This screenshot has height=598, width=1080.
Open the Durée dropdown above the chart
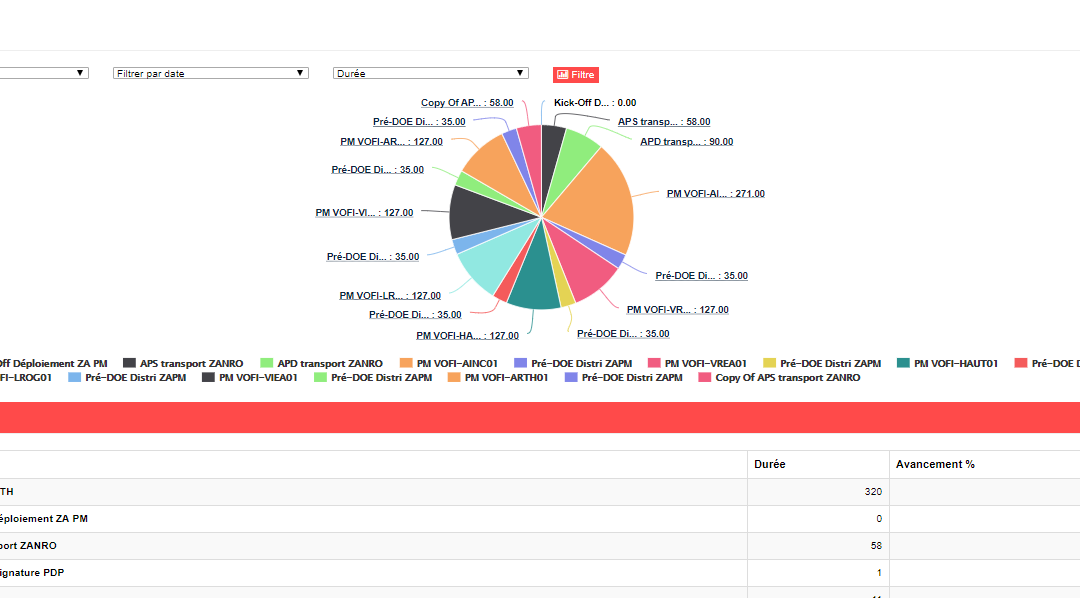pyautogui.click(x=430, y=73)
